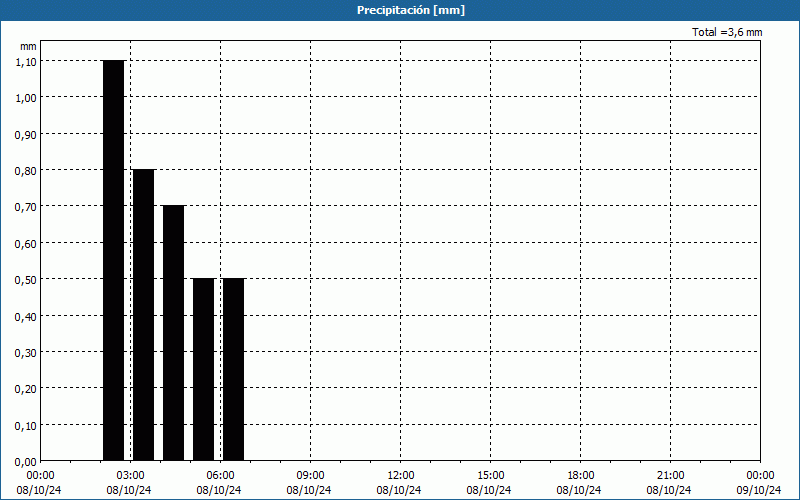Screen dimensions: 800x500
Task: Click the 1,10 y-axis value
Action: (26, 61)
